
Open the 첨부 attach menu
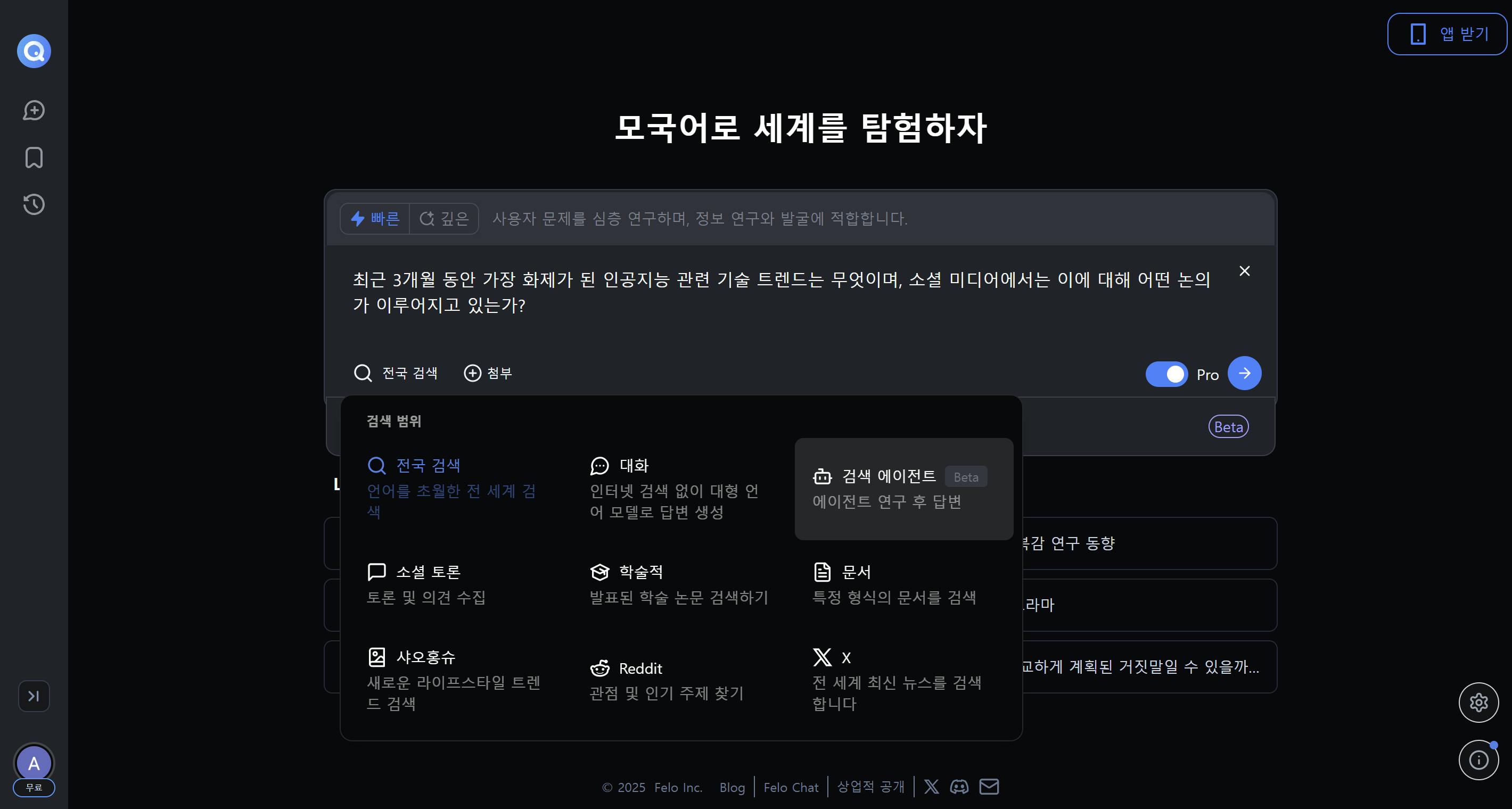pos(488,373)
